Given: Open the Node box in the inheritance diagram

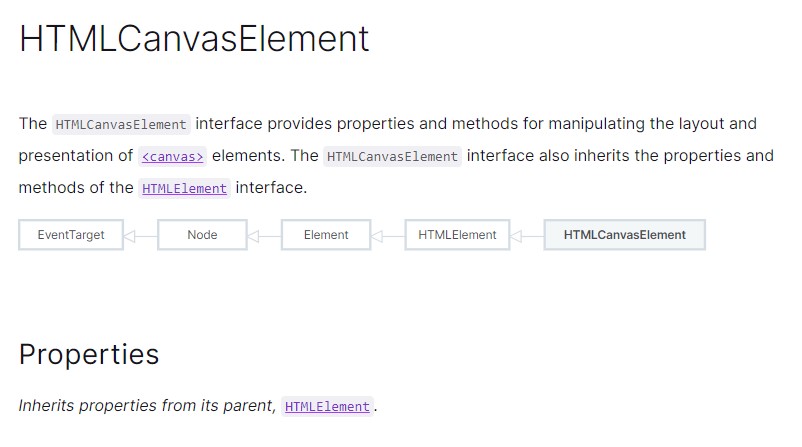Looking at the screenshot, I should click(202, 235).
